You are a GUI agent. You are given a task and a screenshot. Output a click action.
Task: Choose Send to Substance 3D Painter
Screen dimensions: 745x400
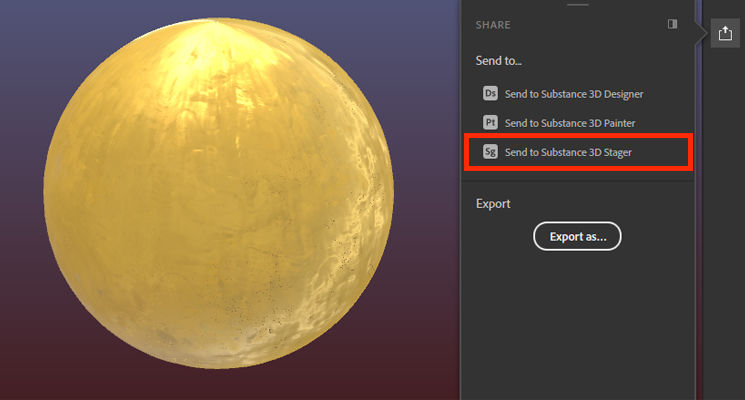(570, 123)
